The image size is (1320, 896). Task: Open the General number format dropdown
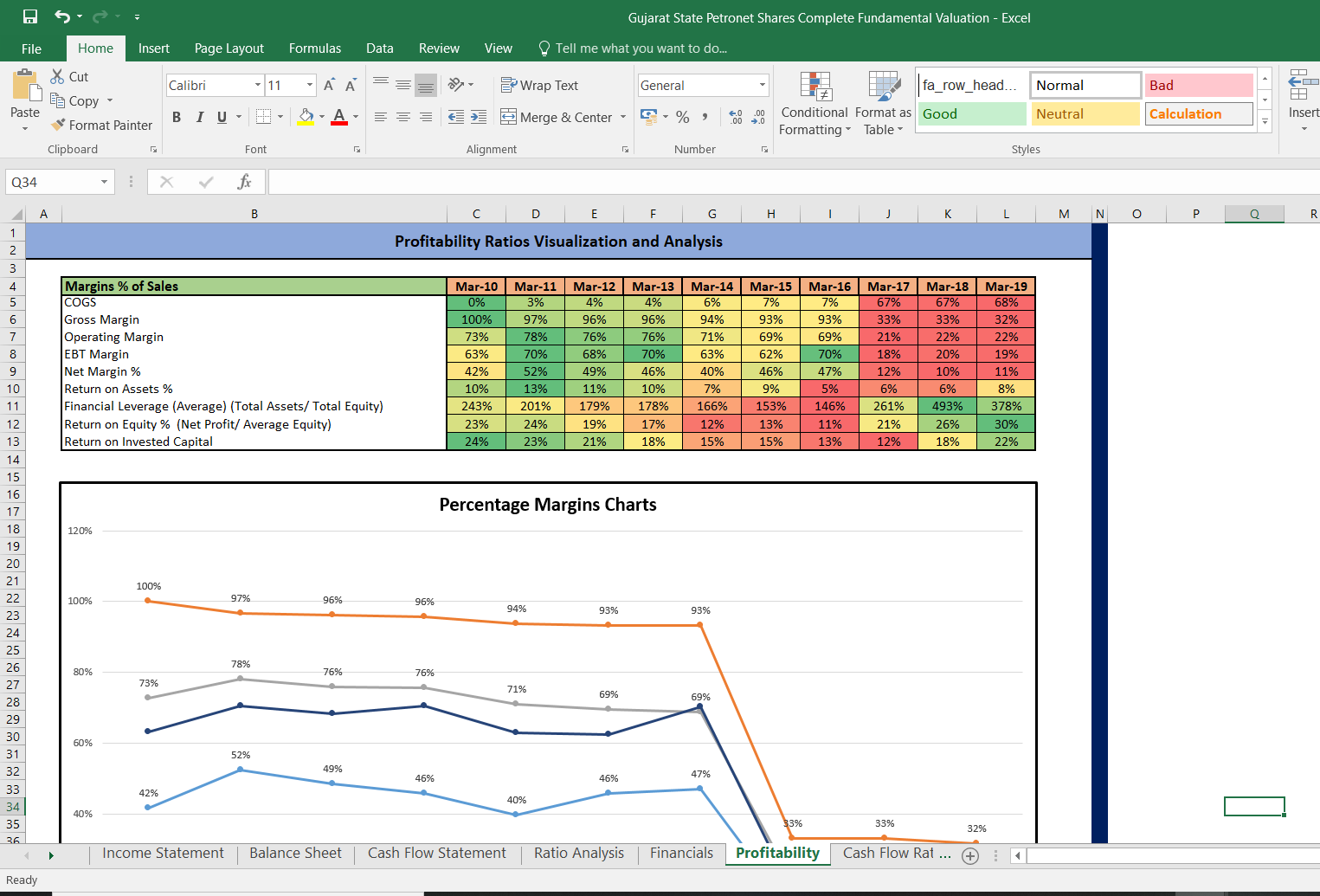[763, 85]
